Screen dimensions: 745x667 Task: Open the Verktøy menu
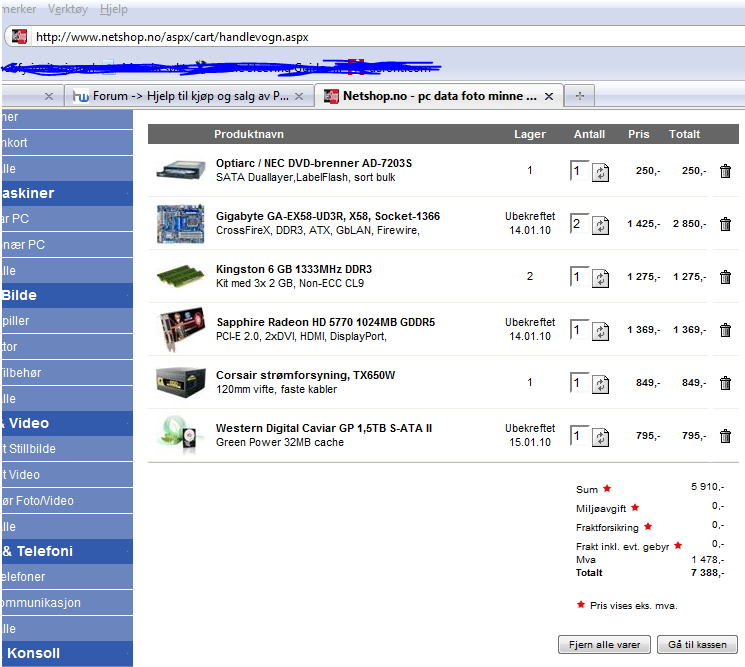tap(68, 9)
